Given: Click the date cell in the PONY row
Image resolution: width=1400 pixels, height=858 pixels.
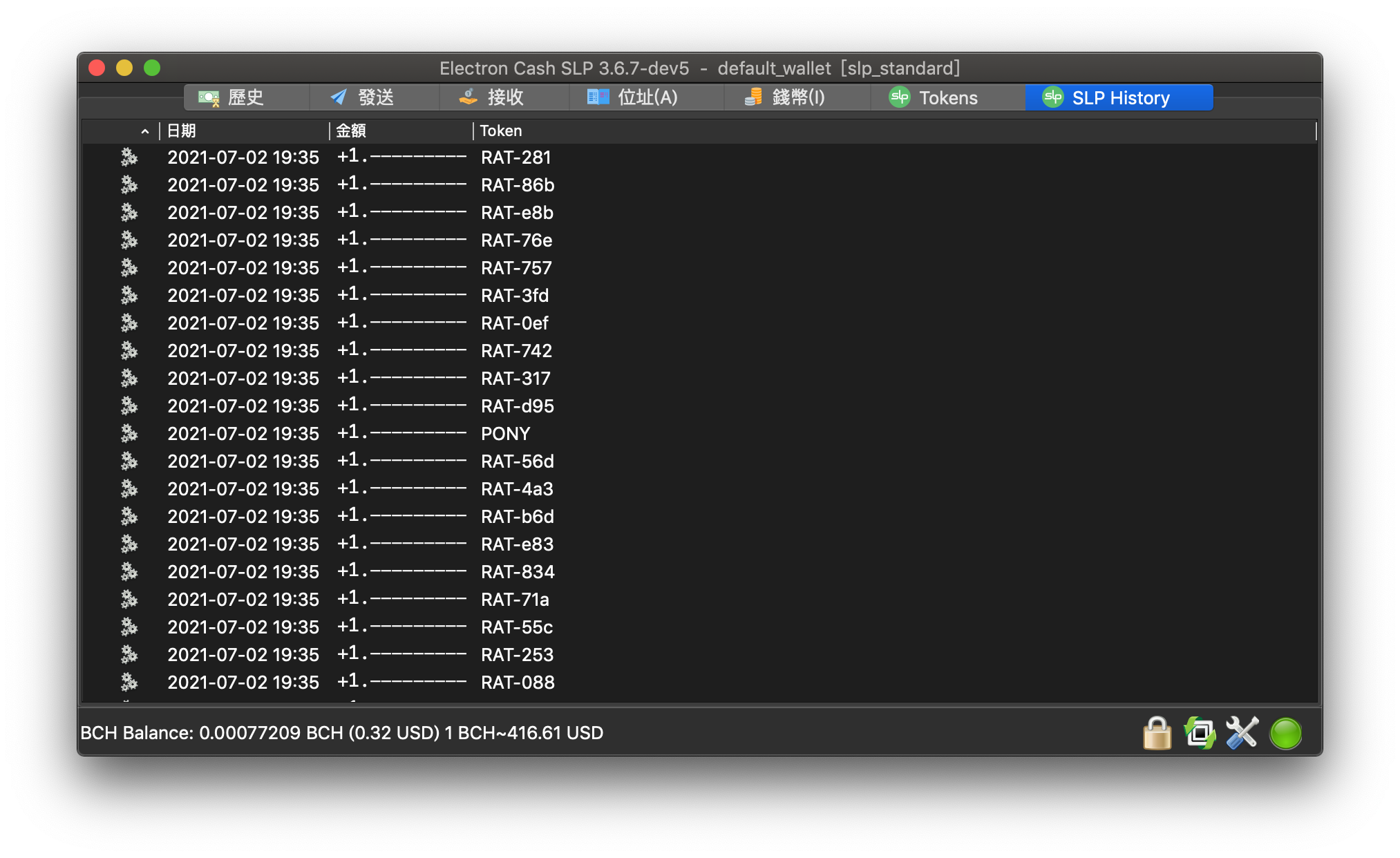Looking at the screenshot, I should [x=243, y=434].
